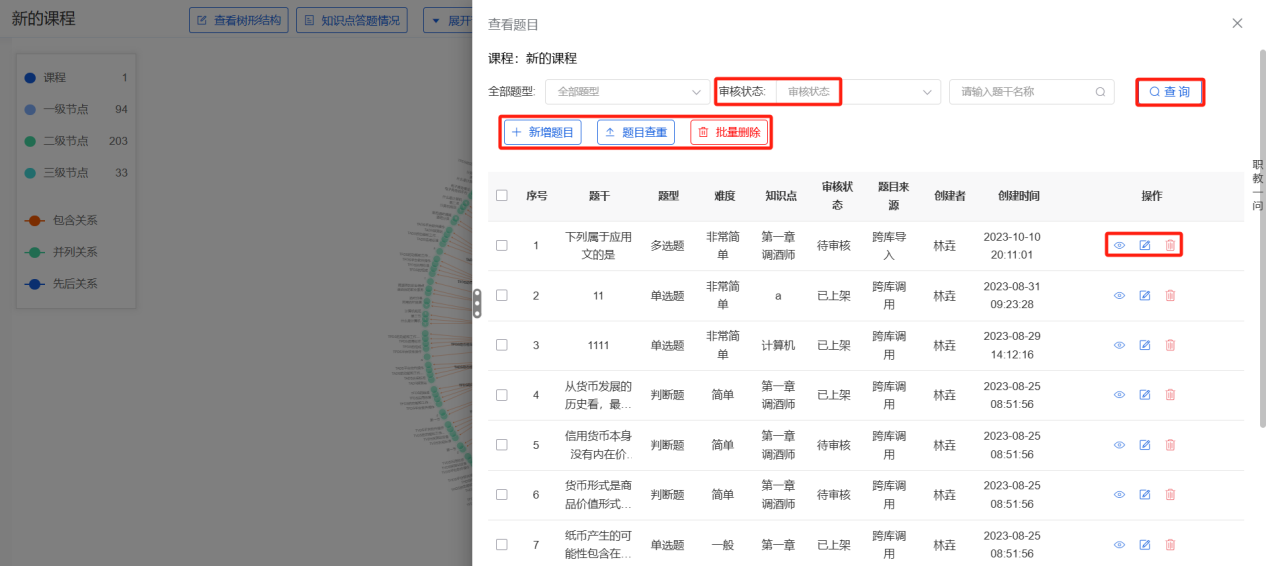Delete question row 7 trash icon

point(1170,545)
